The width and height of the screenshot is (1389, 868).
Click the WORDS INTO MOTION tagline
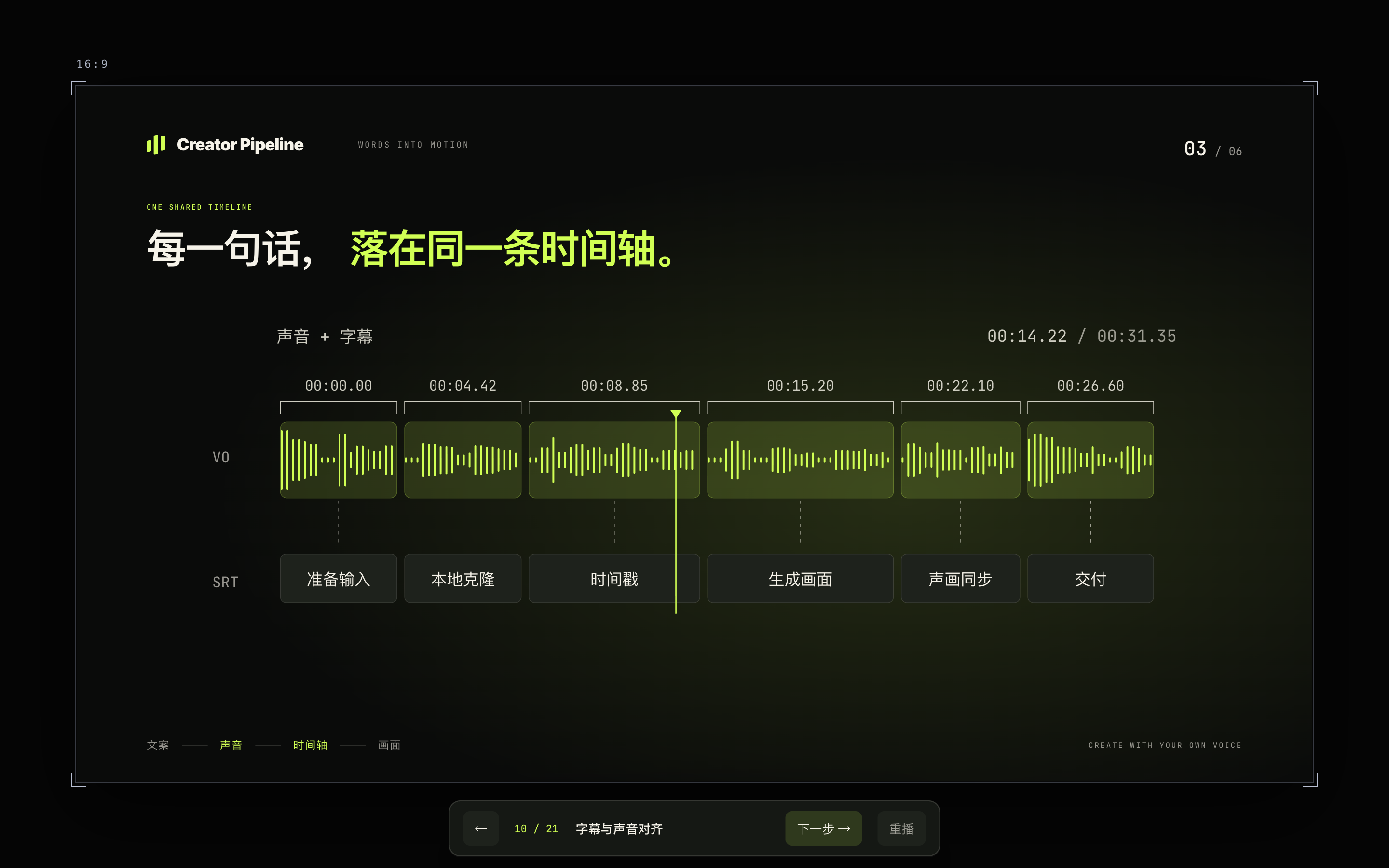pos(413,145)
